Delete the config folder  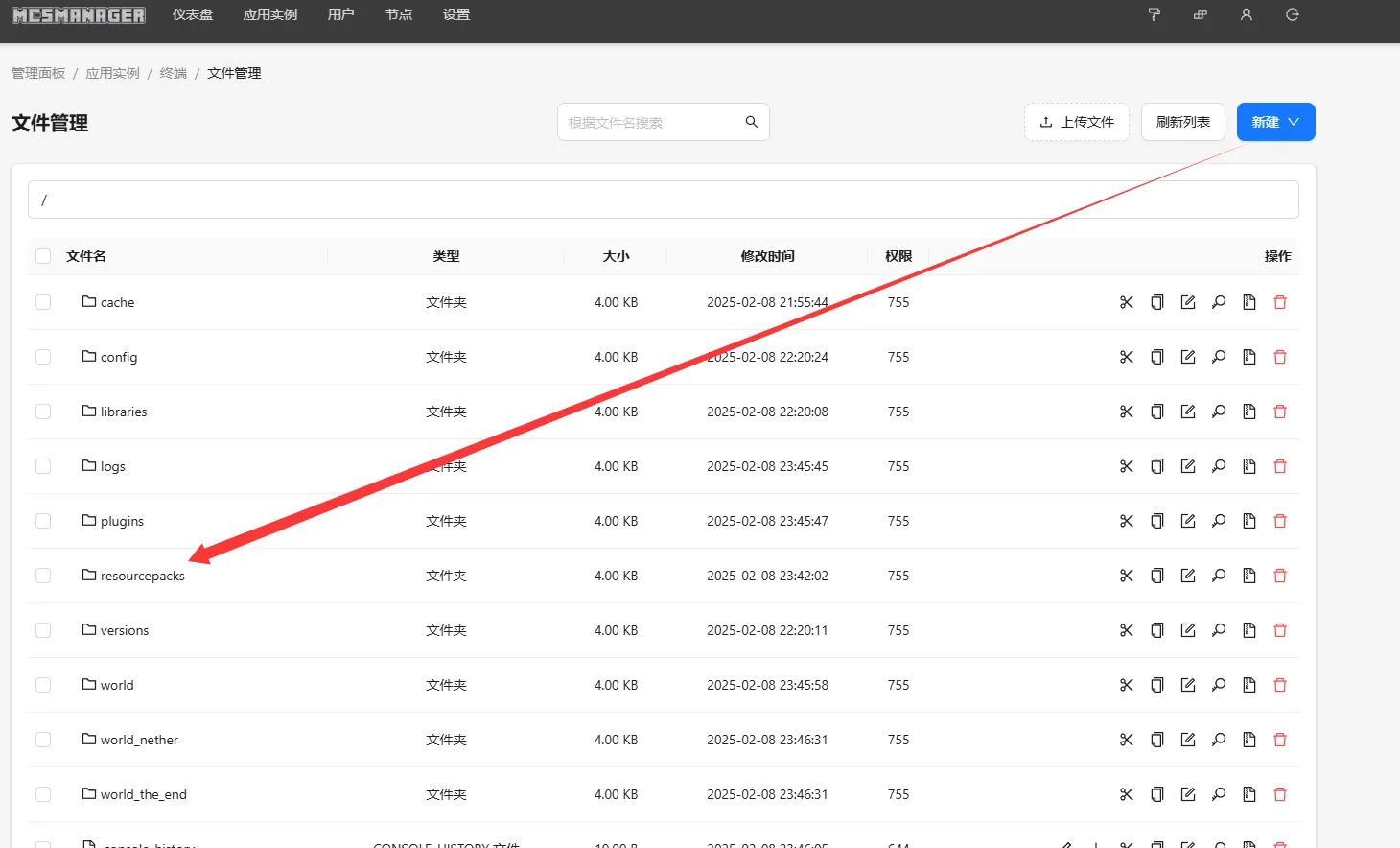1280,357
